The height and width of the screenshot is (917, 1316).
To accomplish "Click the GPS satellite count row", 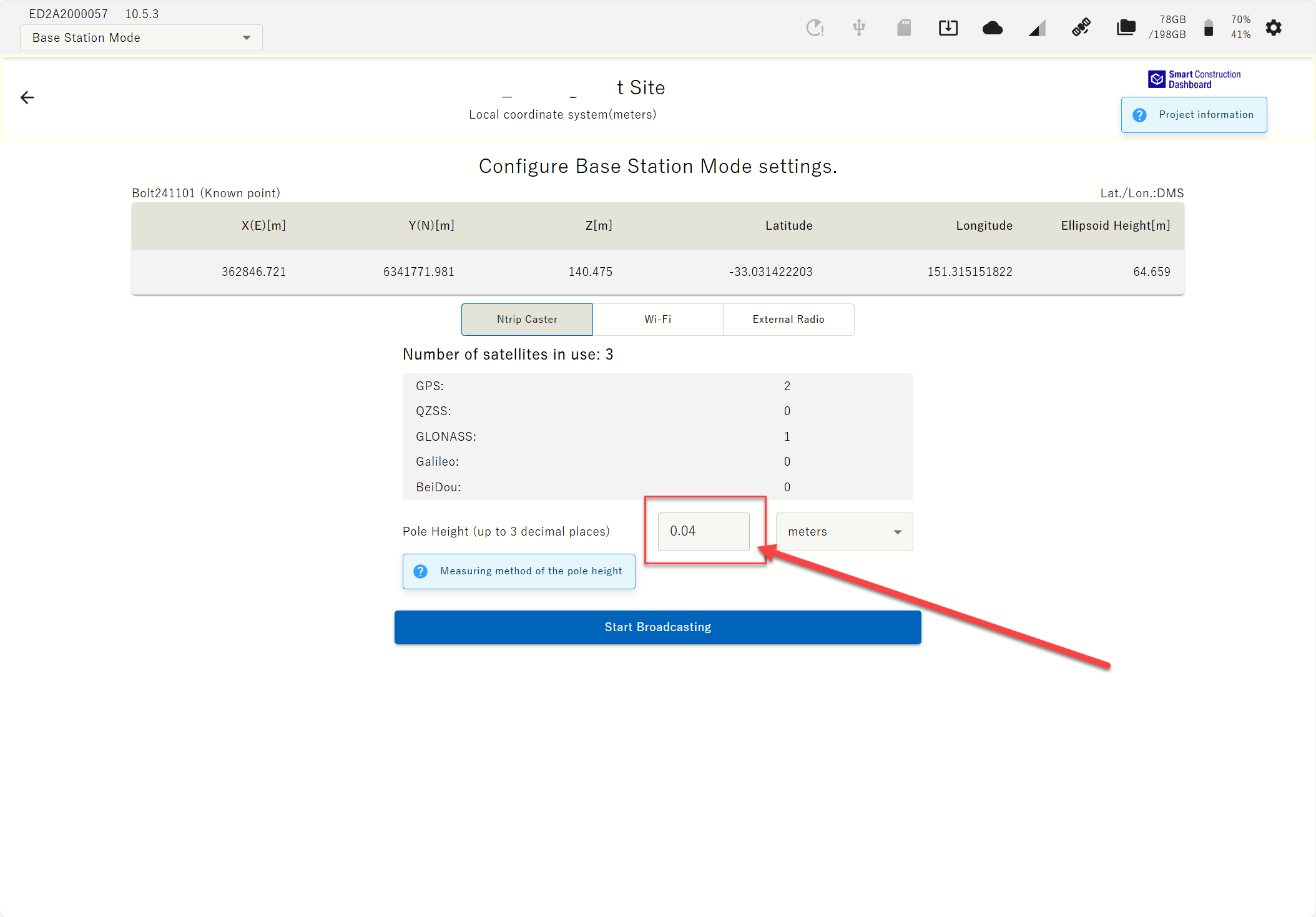I will [x=657, y=386].
